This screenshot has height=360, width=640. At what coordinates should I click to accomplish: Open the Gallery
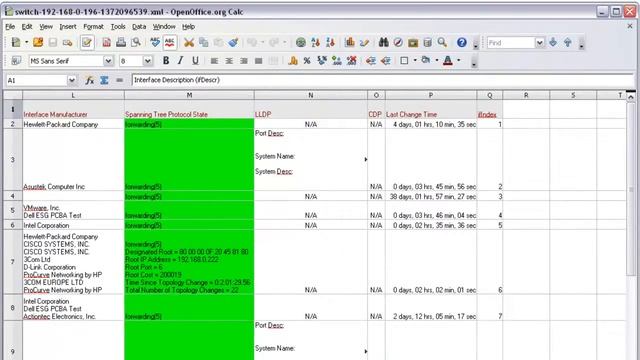pos(413,42)
